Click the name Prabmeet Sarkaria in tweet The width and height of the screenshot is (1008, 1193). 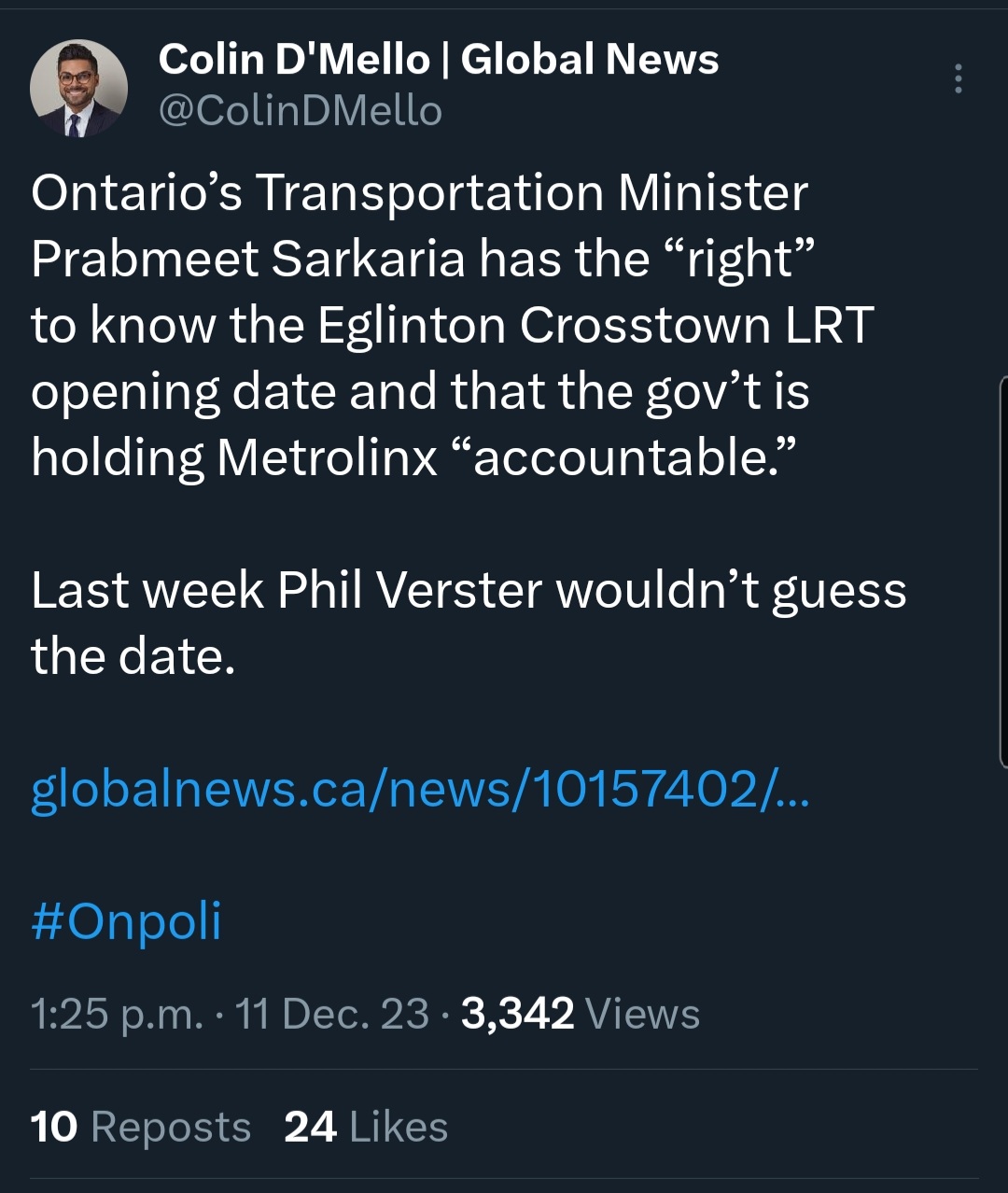[x=247, y=259]
